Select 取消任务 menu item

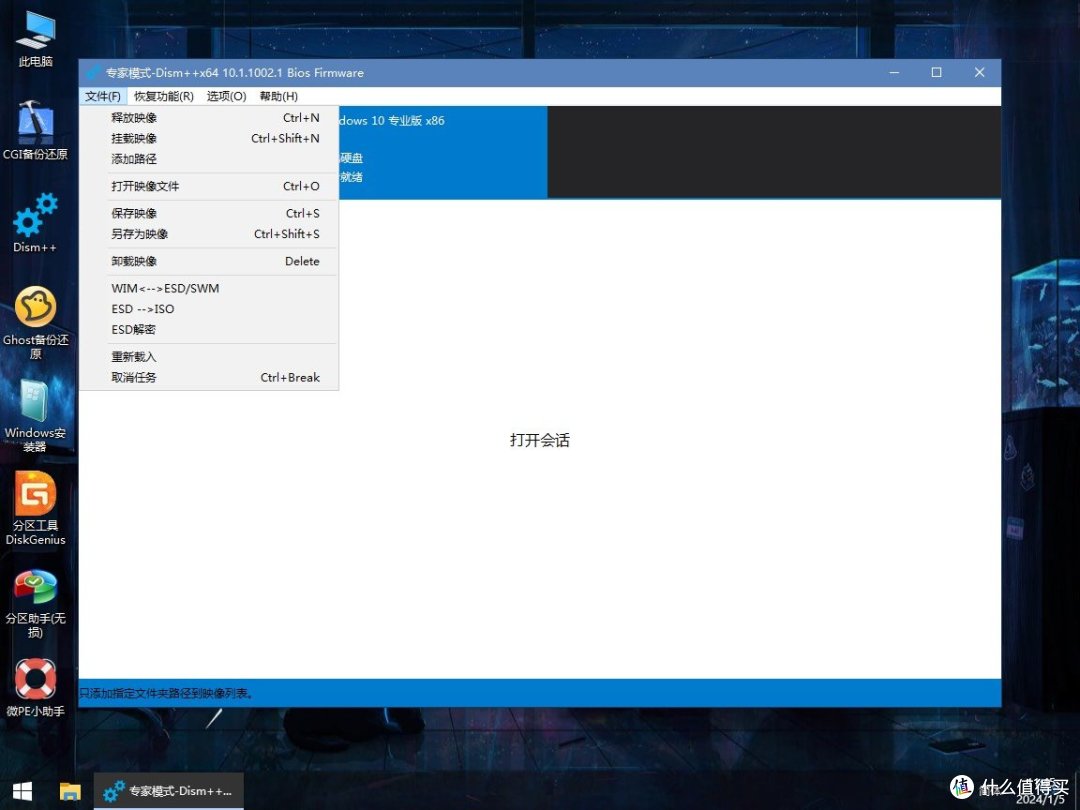pyautogui.click(x=209, y=377)
